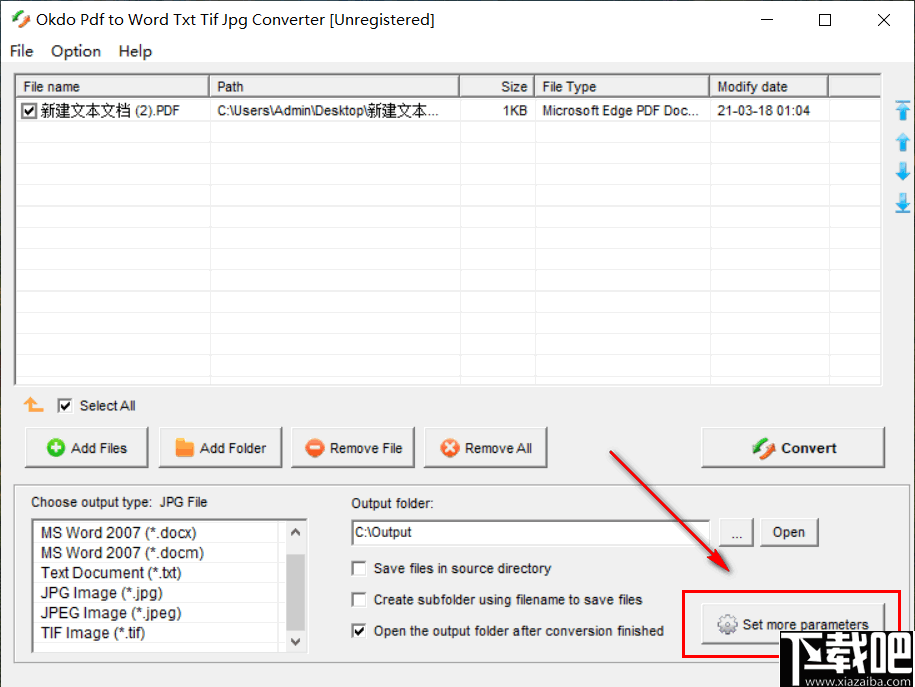The image size is (915, 687).
Task: Click the red Remove All cross icon
Action: 450,447
